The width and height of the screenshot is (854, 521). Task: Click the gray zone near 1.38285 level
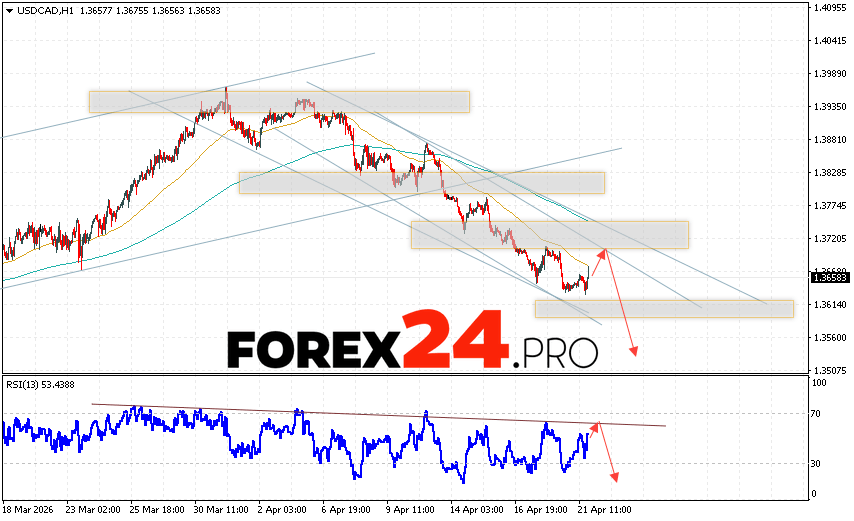(421, 182)
